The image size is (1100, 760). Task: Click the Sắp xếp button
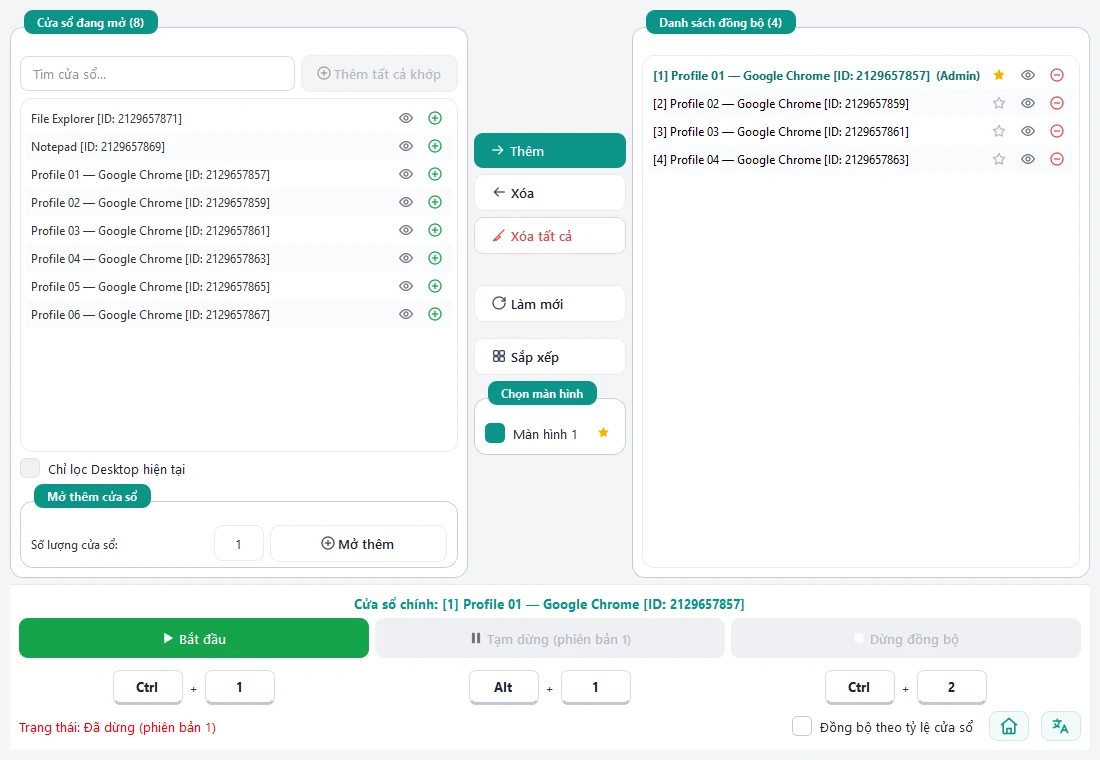pos(550,357)
